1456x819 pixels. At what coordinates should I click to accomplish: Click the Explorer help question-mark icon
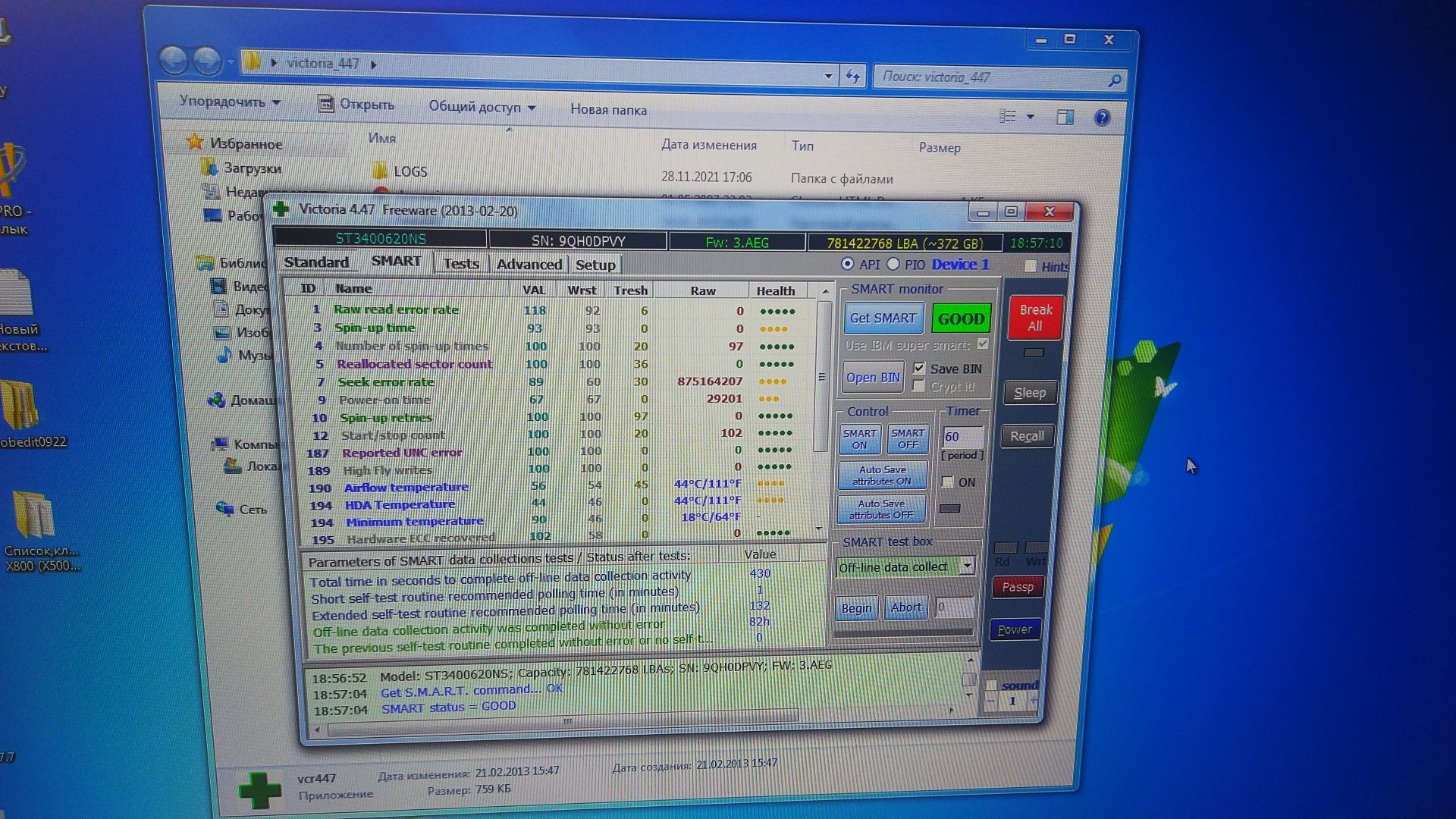[x=1102, y=118]
